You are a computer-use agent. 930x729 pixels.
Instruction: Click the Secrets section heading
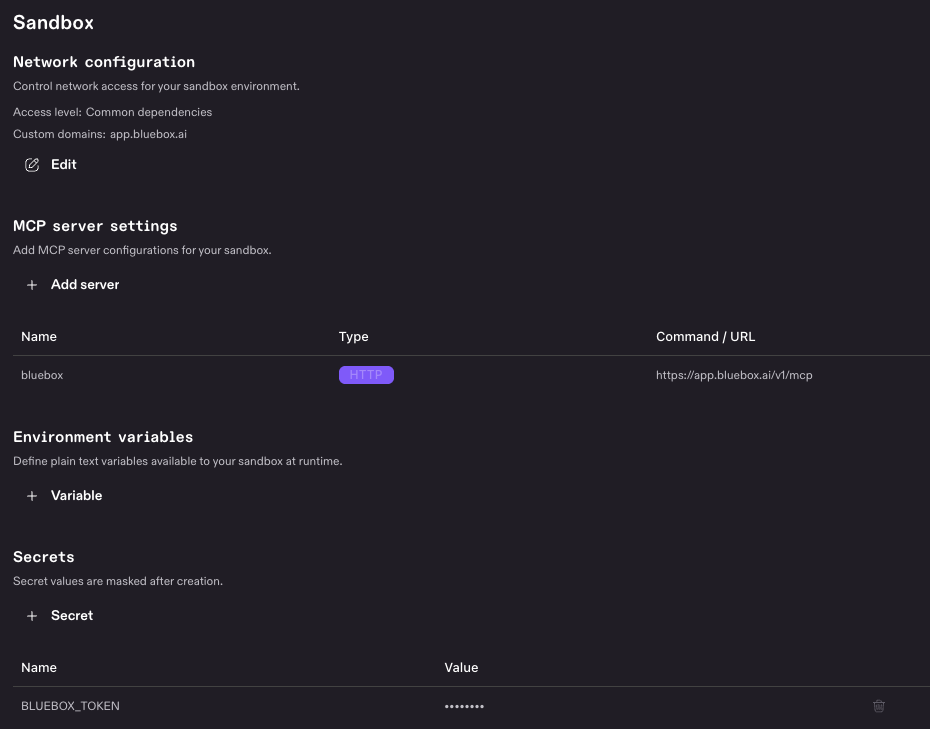tap(44, 557)
